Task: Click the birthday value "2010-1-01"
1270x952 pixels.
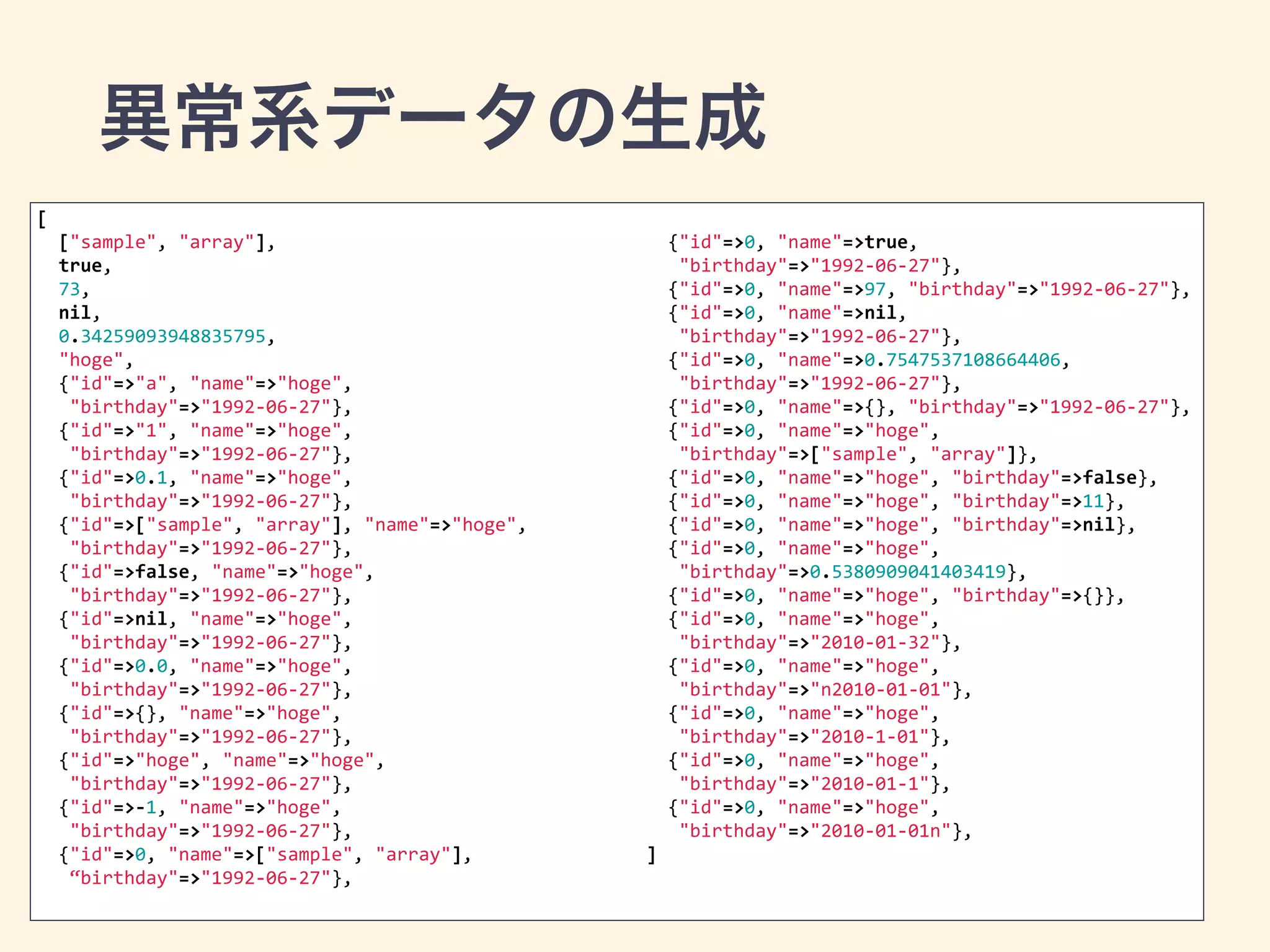Action: coord(870,737)
